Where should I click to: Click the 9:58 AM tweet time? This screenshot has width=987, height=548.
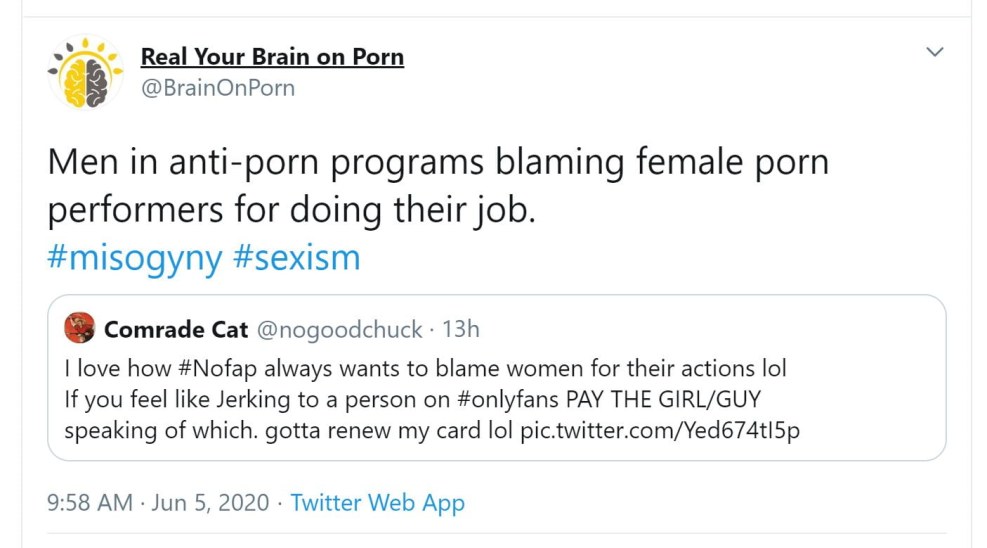pos(90,503)
